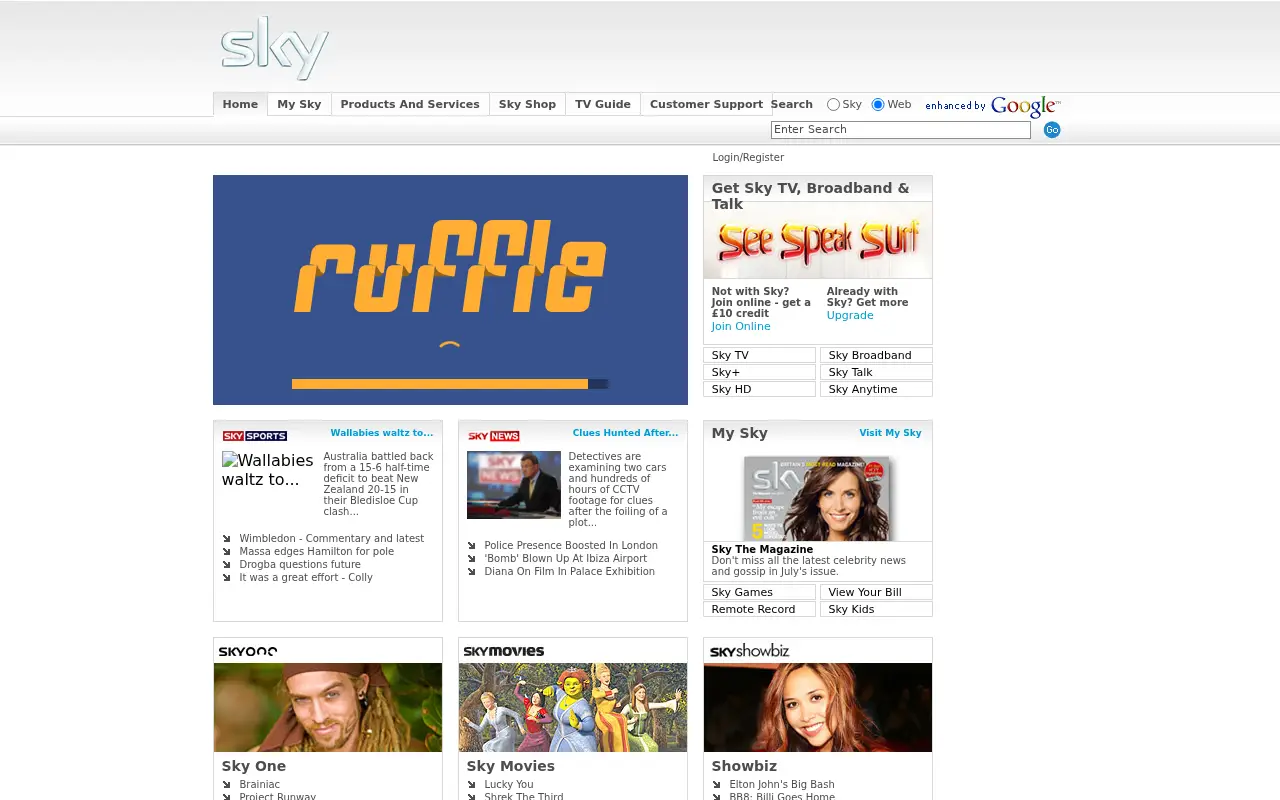Select the Sky search radio button

833,104
